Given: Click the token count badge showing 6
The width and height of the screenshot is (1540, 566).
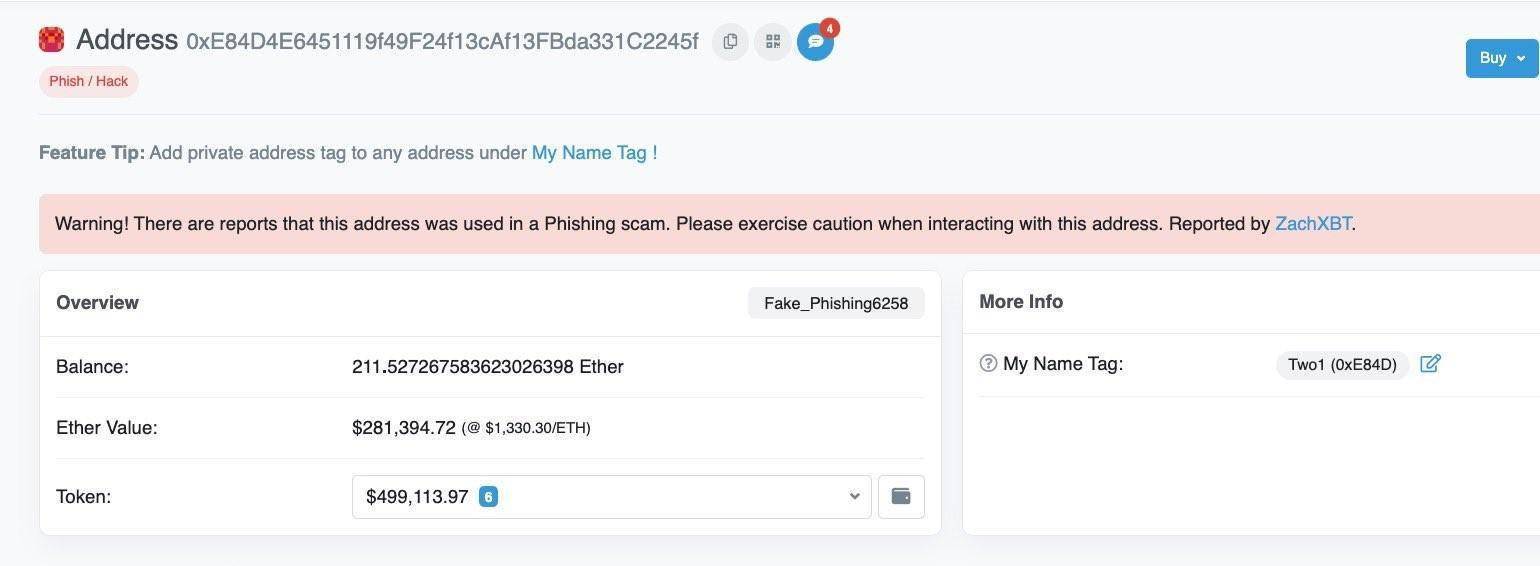Looking at the screenshot, I should (x=488, y=496).
